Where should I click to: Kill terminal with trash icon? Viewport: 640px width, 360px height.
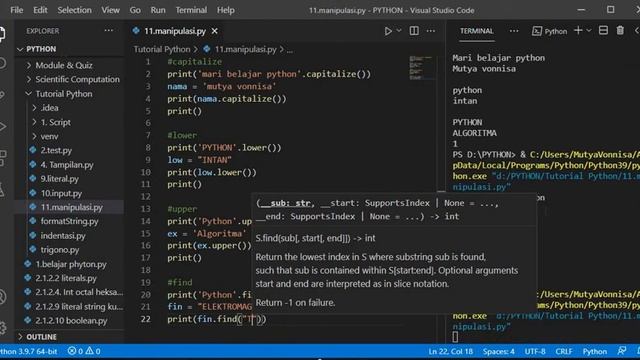(620, 31)
